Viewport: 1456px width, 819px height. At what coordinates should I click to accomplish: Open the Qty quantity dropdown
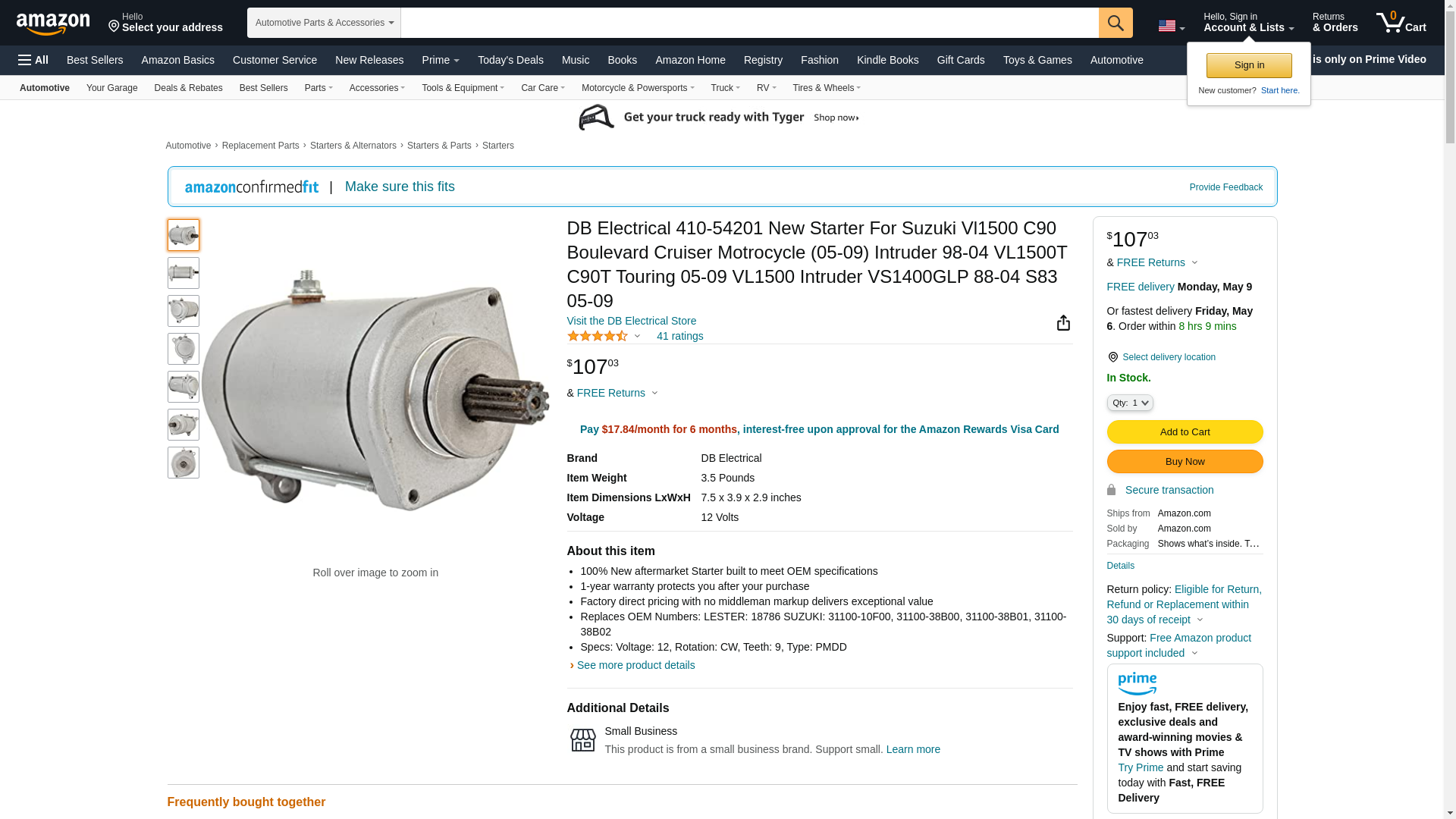[1130, 403]
